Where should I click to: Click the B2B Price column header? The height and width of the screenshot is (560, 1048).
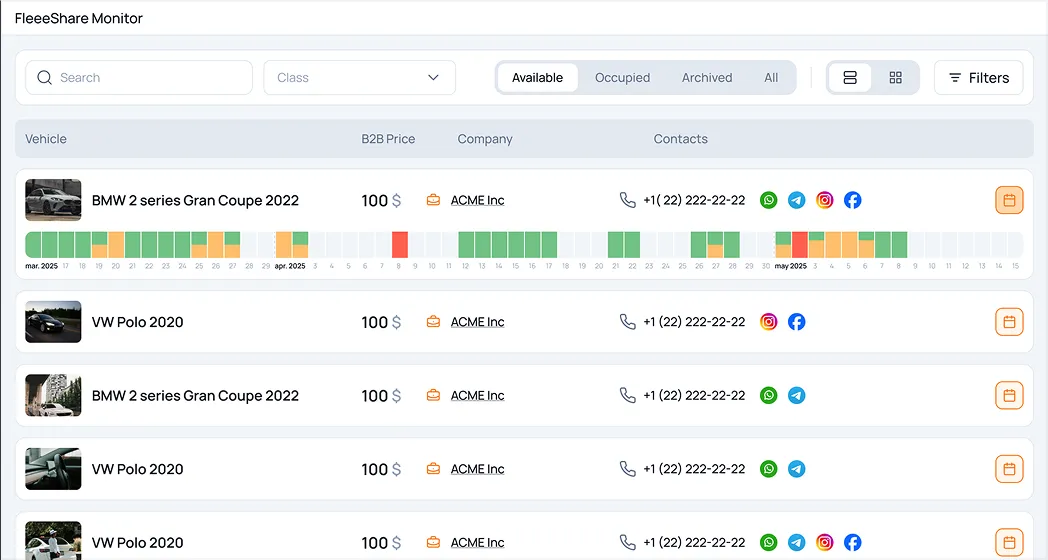[388, 139]
